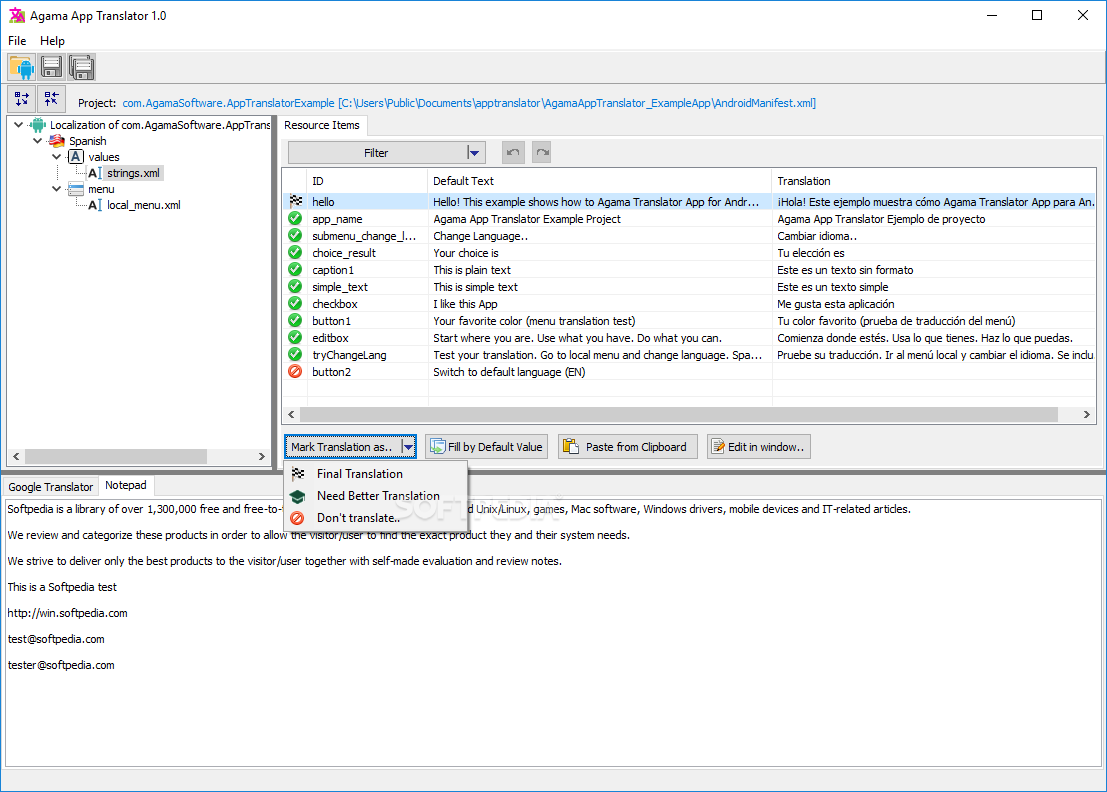Open the Help menu
Screen dimensions: 1107x792
[52, 40]
